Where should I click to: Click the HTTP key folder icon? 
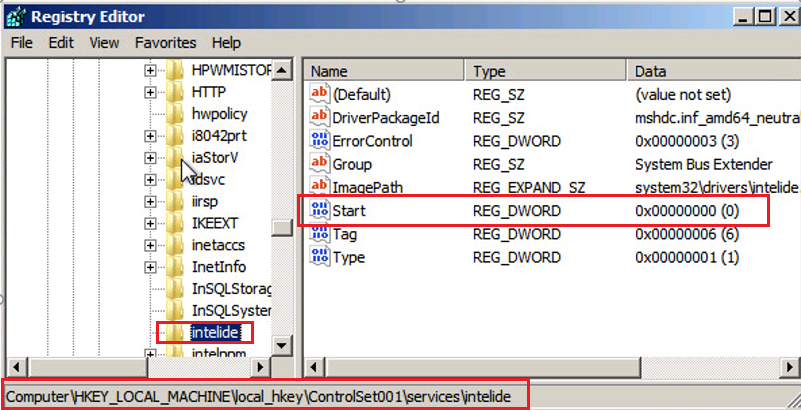click(x=174, y=92)
